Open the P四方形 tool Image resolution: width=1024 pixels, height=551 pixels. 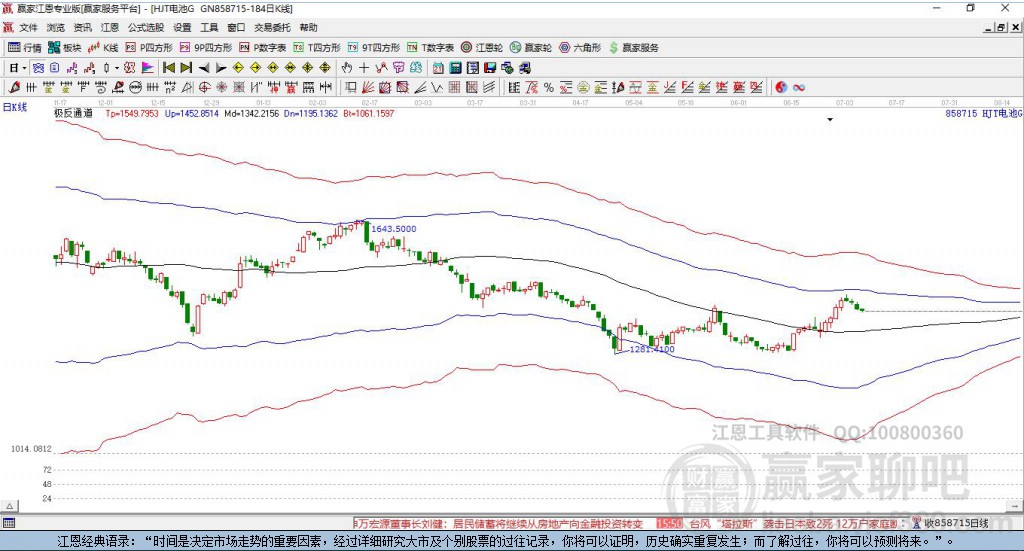pos(148,48)
